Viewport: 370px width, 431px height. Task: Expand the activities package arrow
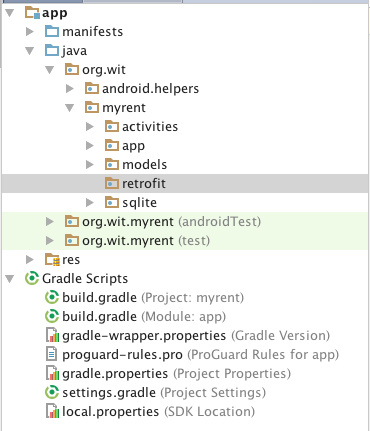[x=90, y=127]
